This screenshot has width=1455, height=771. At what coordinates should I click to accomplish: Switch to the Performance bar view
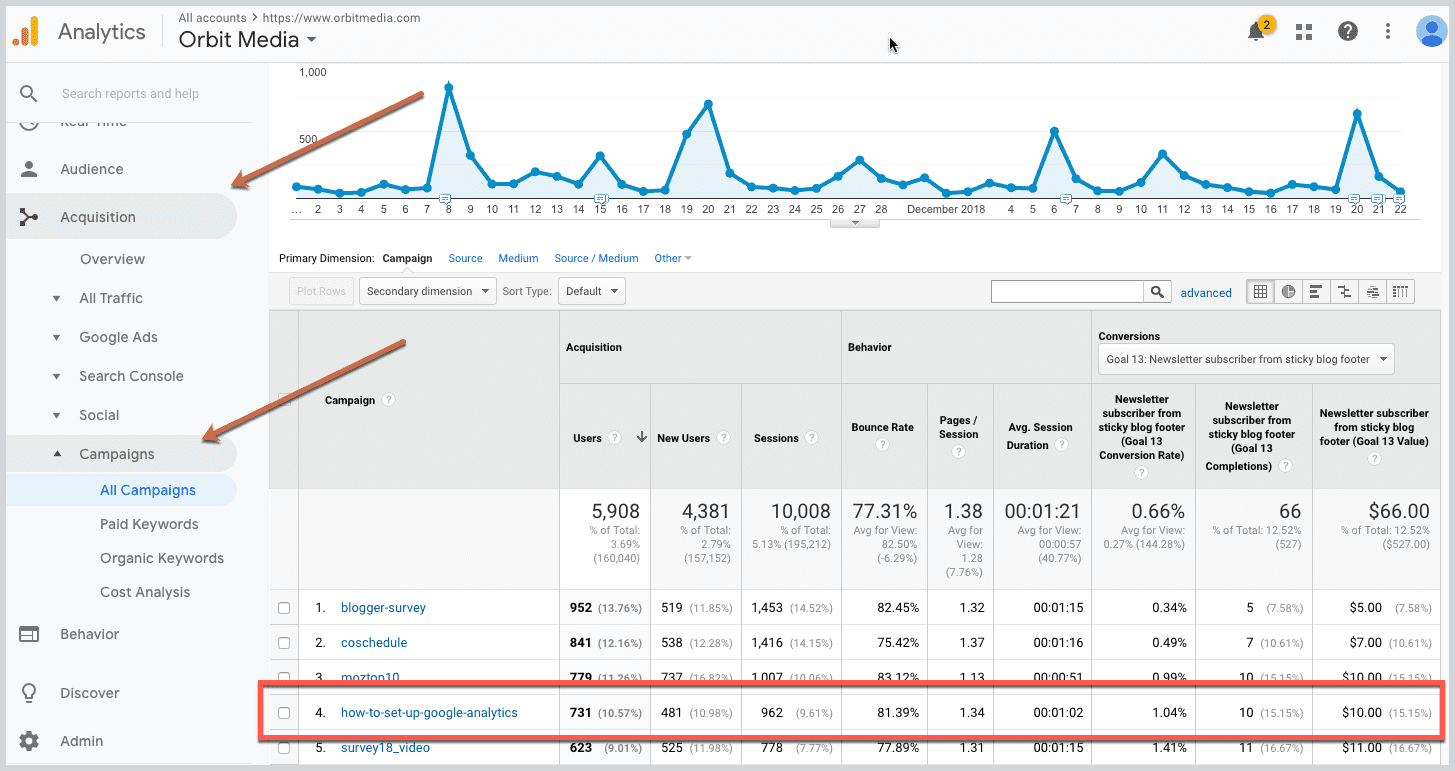1316,292
